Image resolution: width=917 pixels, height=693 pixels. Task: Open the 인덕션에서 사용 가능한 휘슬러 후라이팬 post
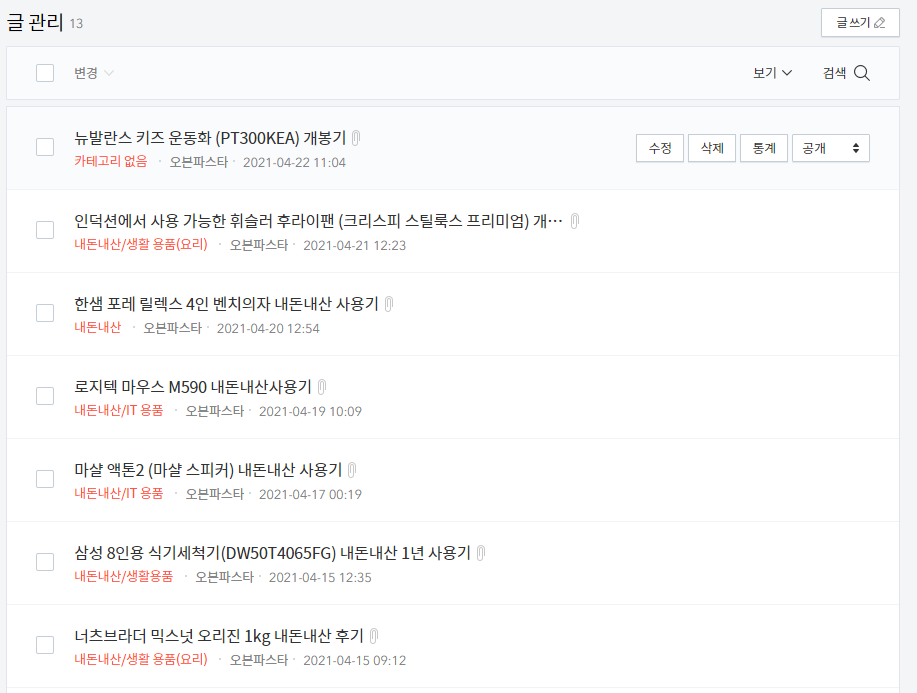[x=318, y=221]
